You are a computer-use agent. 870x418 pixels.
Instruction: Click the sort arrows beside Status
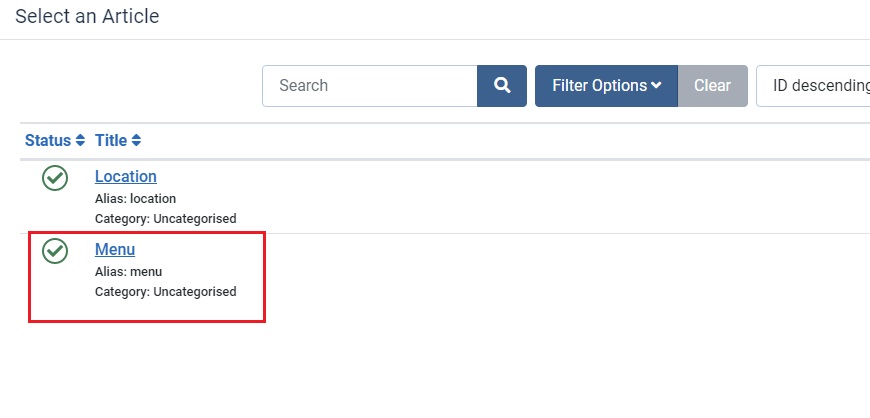(80, 140)
